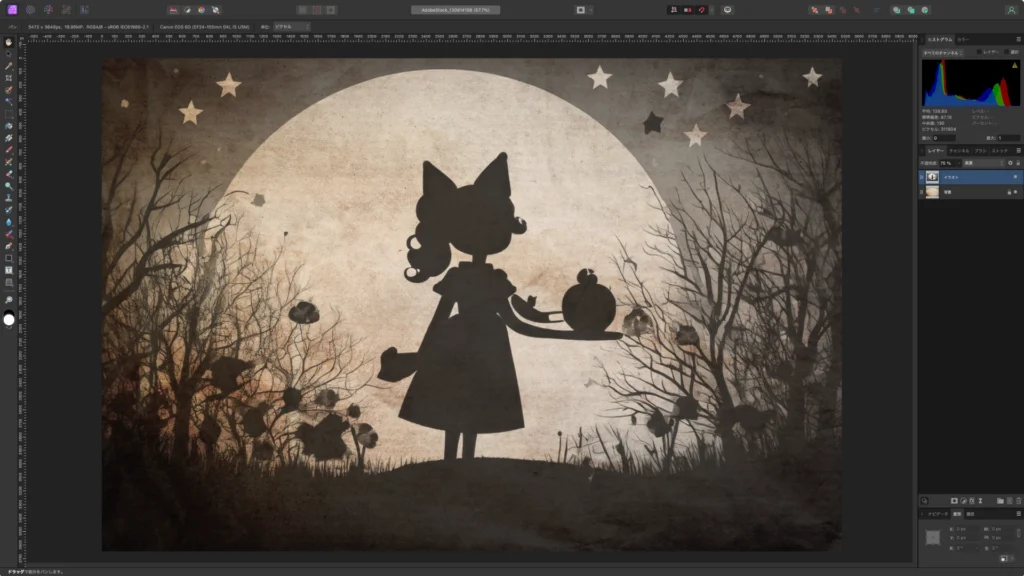The image size is (1024, 576).
Task: Click the Auto White Balance icon
Action: (216, 10)
